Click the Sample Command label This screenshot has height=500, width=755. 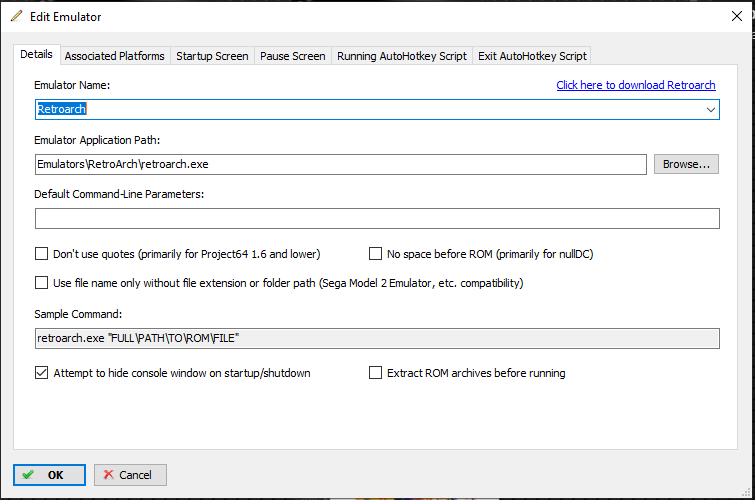pyautogui.click(x=78, y=314)
